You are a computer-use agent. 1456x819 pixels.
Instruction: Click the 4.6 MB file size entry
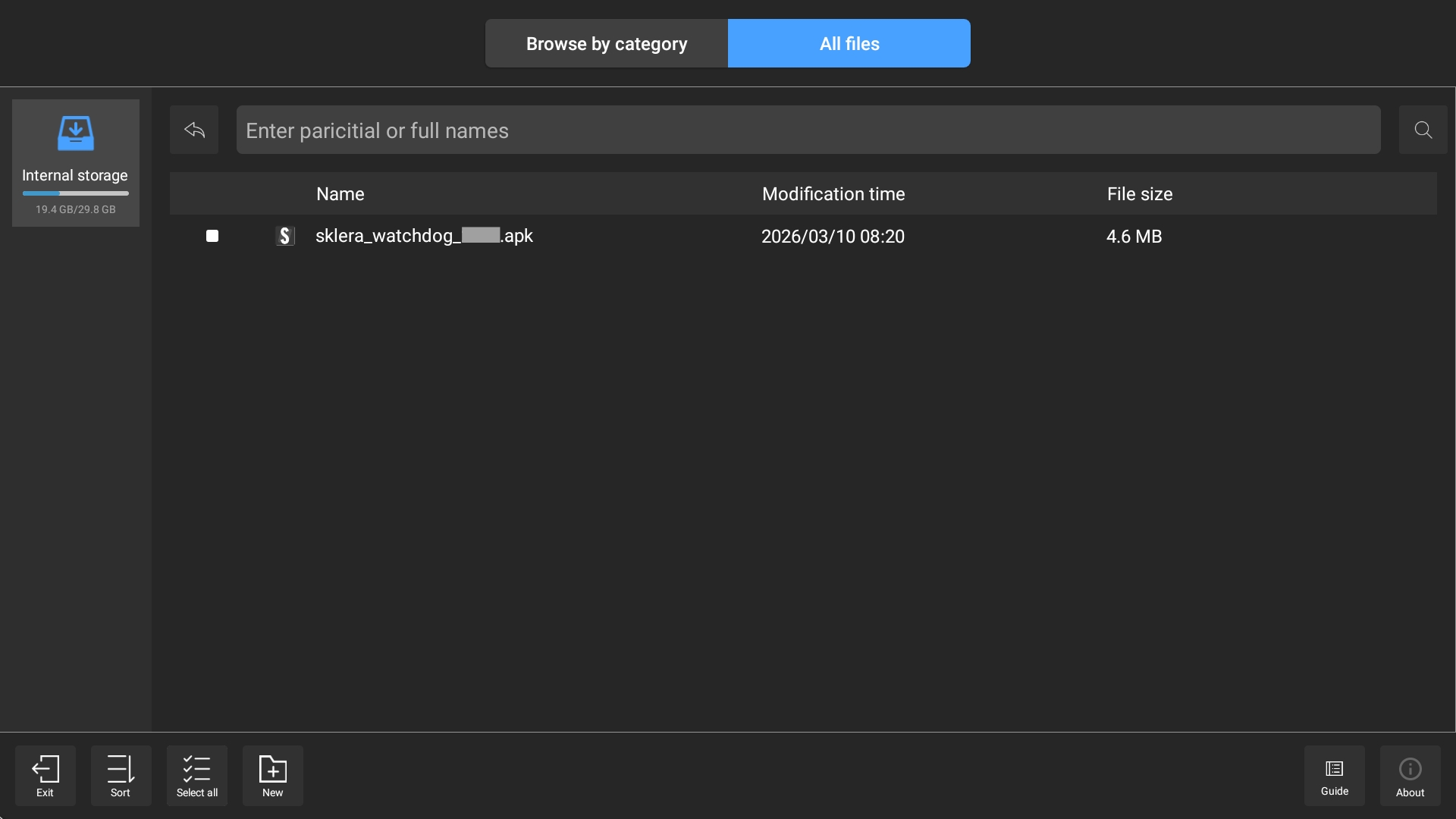pos(1134,237)
